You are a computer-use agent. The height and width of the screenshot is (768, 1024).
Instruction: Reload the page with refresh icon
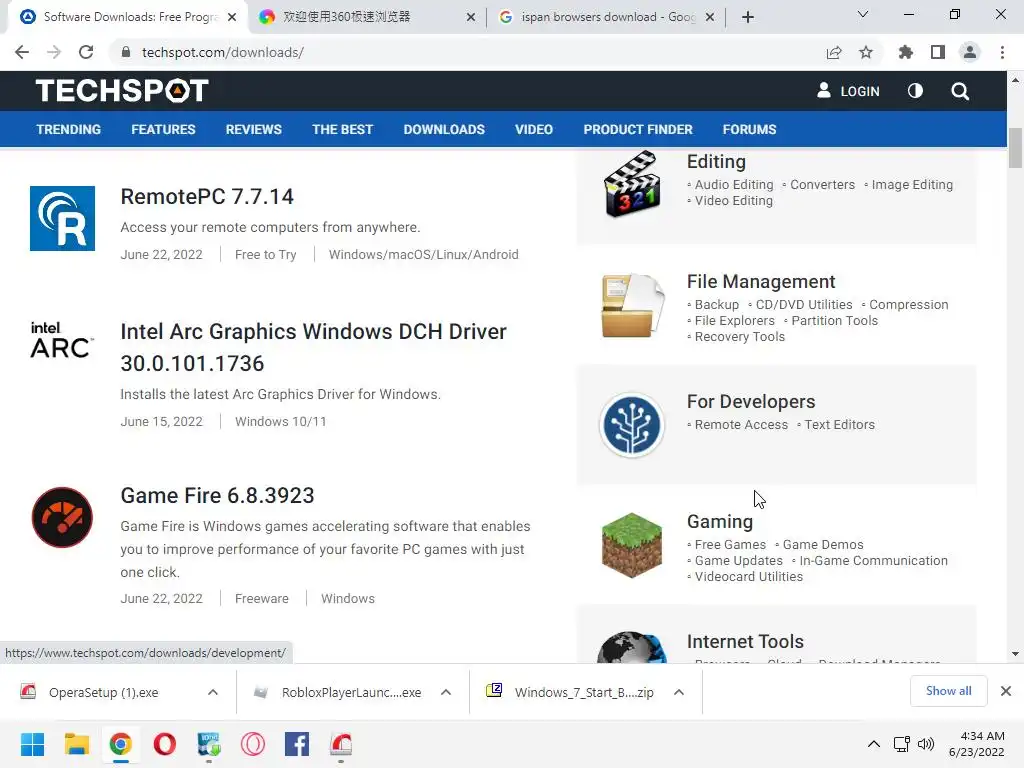pos(86,52)
